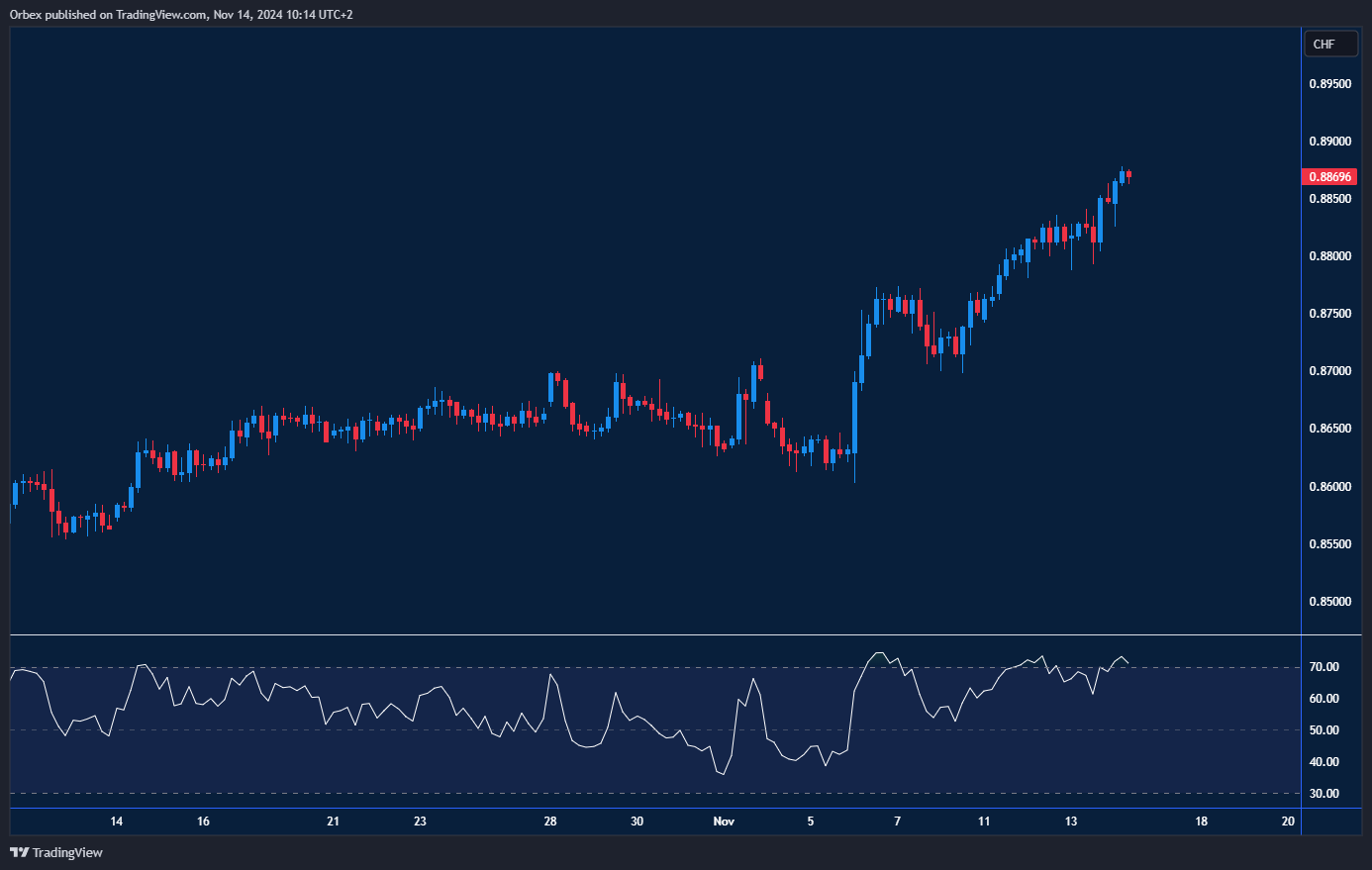Select the RSI 50.00 scale label
This screenshot has height=870, width=1372.
(x=1324, y=730)
